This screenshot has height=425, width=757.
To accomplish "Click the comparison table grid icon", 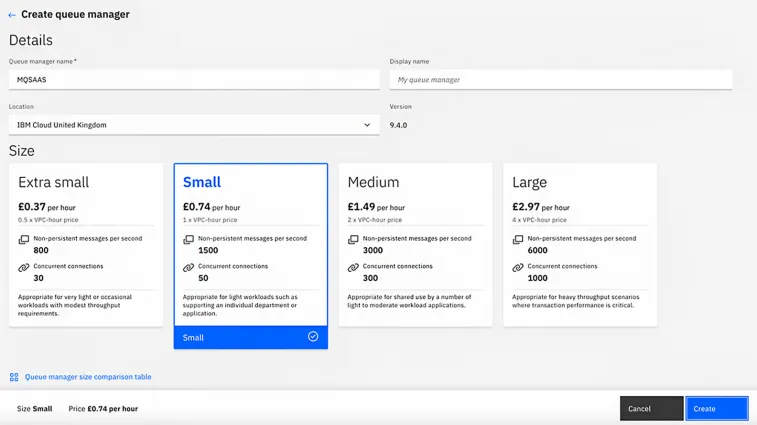I will [x=14, y=377].
